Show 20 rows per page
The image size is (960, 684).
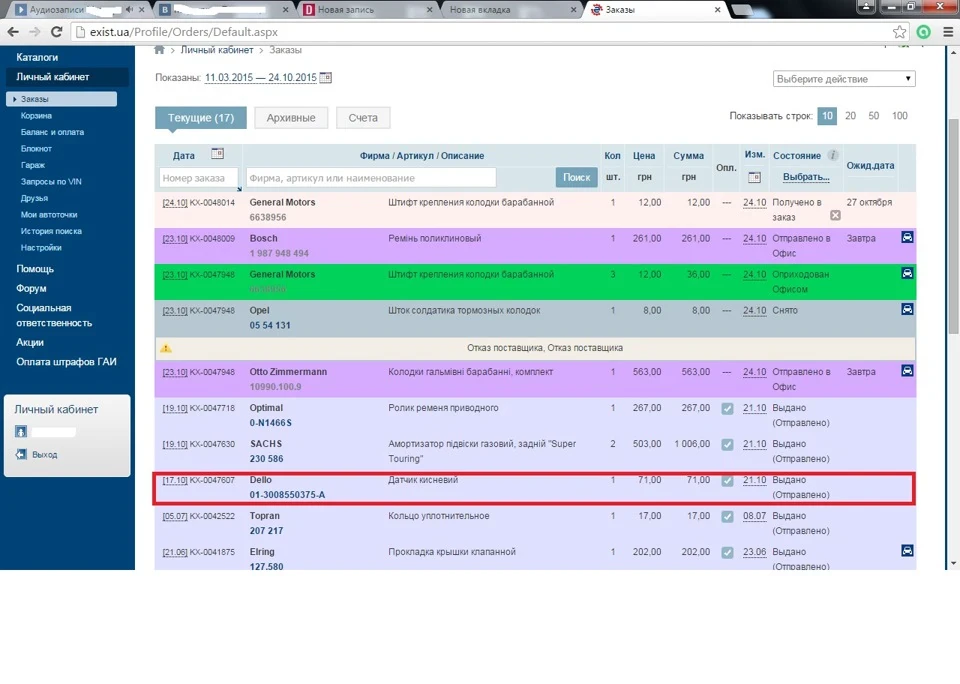850,116
